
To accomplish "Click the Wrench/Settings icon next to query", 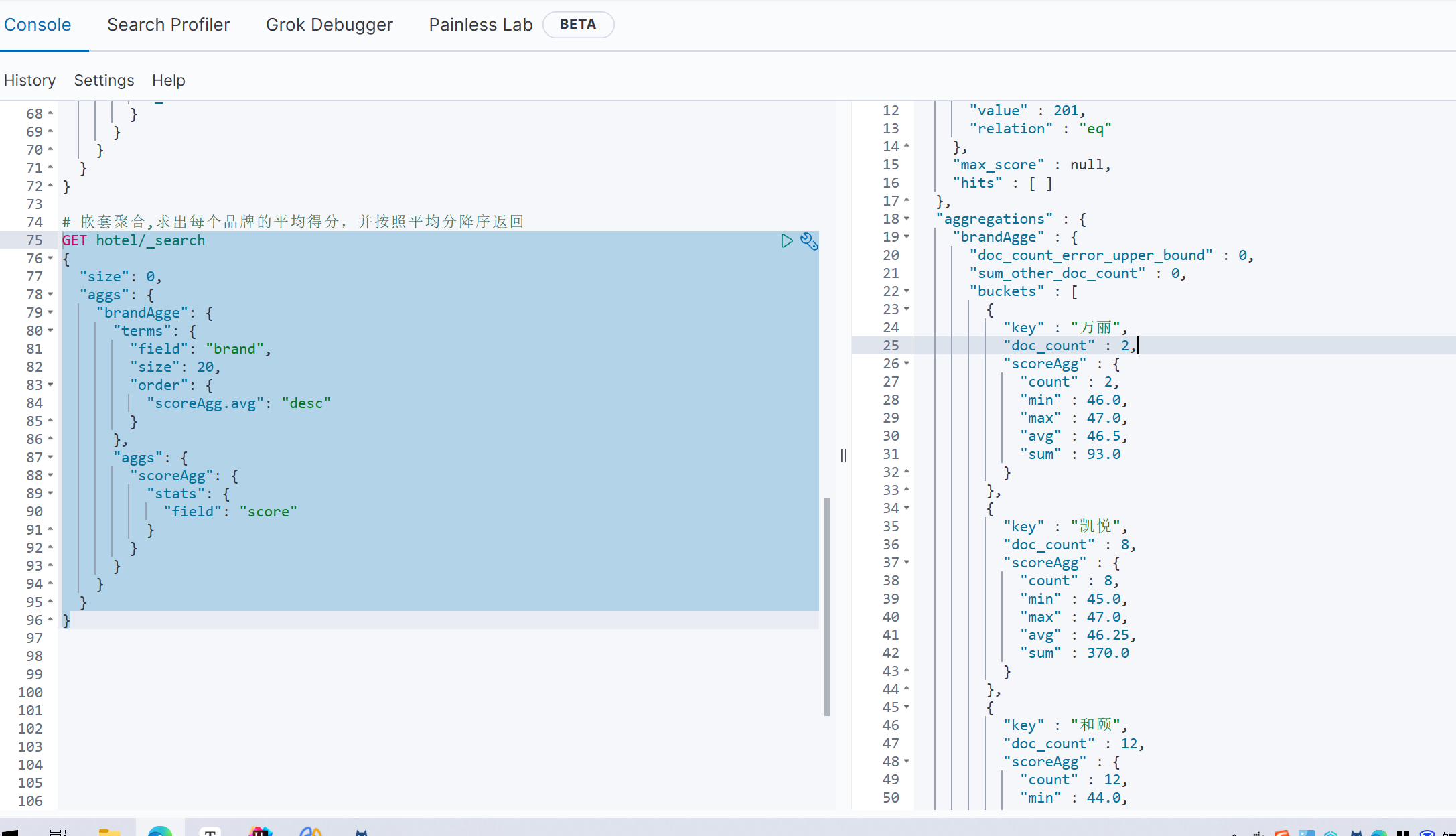I will 809,241.
